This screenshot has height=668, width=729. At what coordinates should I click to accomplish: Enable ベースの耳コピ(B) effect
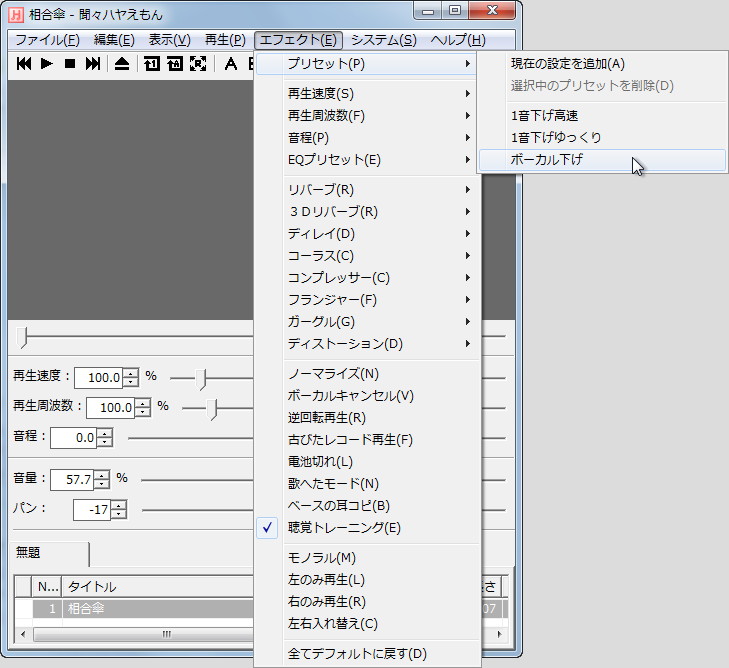point(368,506)
